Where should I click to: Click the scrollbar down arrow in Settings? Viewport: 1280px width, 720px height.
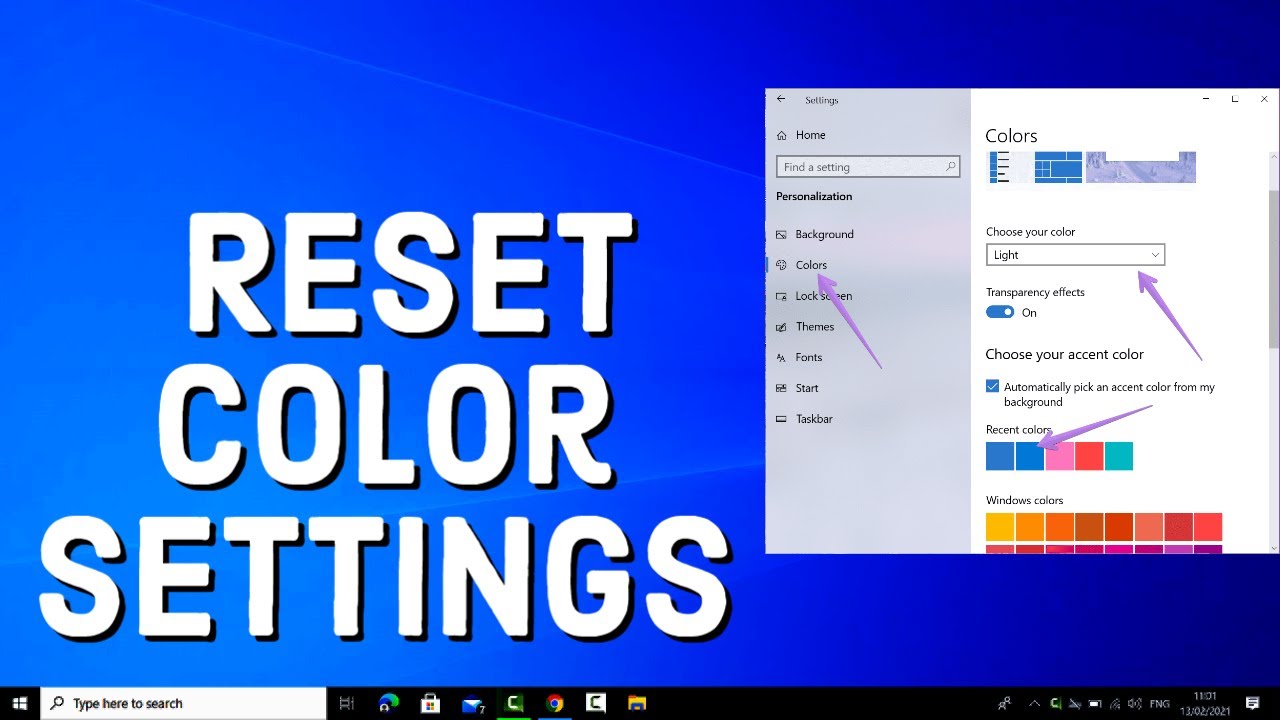(1273, 548)
